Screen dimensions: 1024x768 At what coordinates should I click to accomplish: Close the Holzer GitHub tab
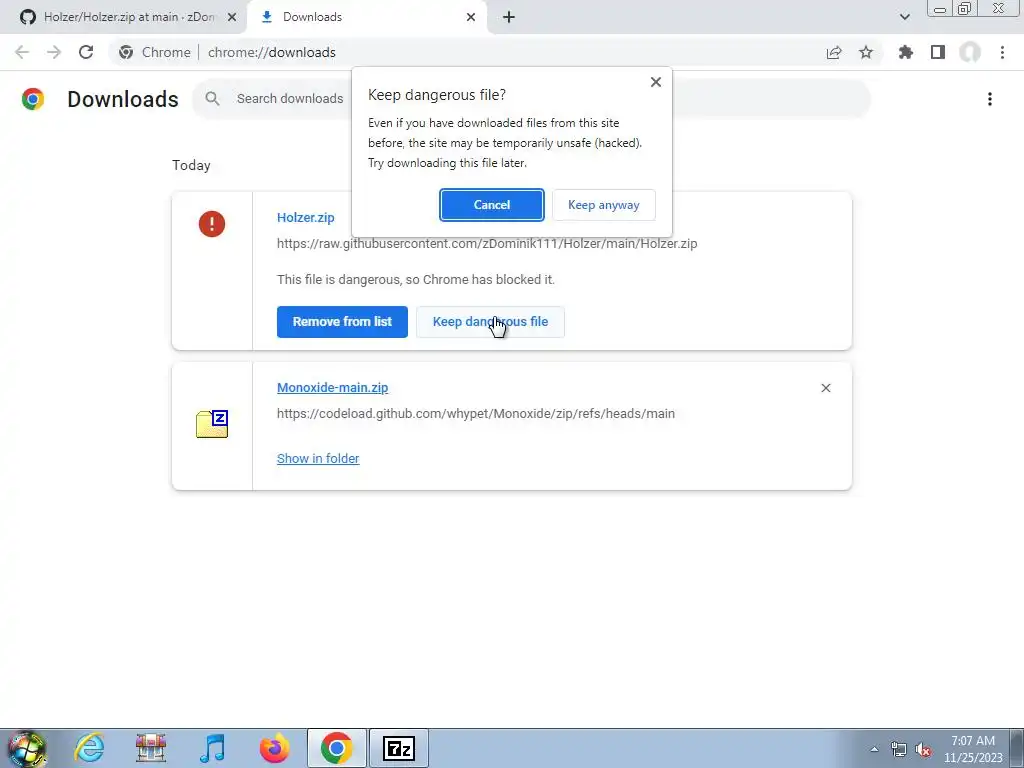(x=232, y=17)
